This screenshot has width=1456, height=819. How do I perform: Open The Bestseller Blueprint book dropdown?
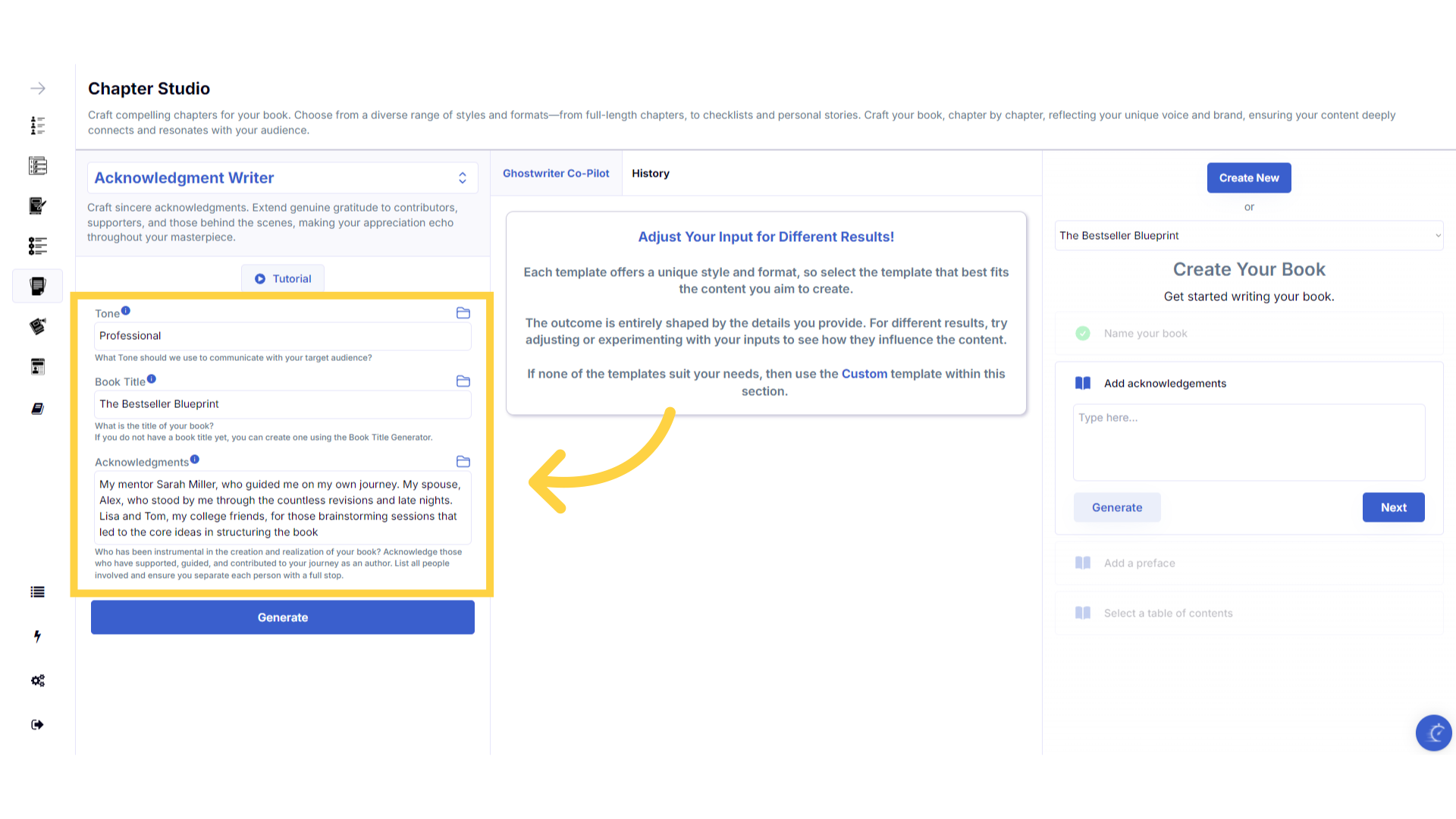pos(1248,236)
